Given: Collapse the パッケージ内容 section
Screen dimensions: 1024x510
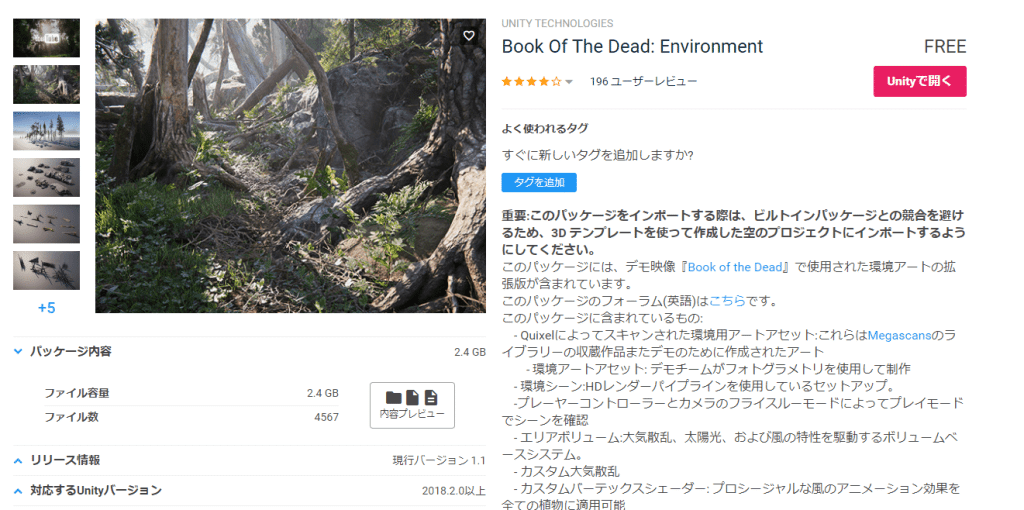Looking at the screenshot, I should (x=19, y=352).
